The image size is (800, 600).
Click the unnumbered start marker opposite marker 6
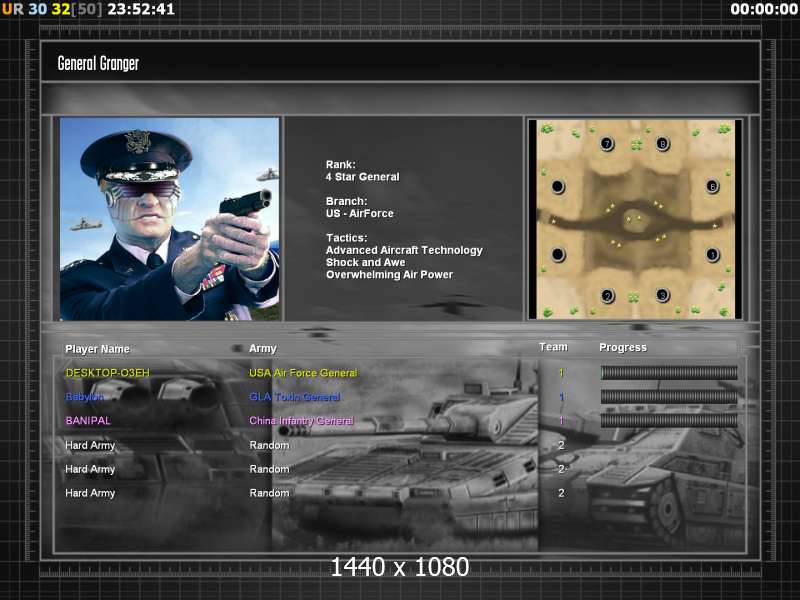point(558,186)
